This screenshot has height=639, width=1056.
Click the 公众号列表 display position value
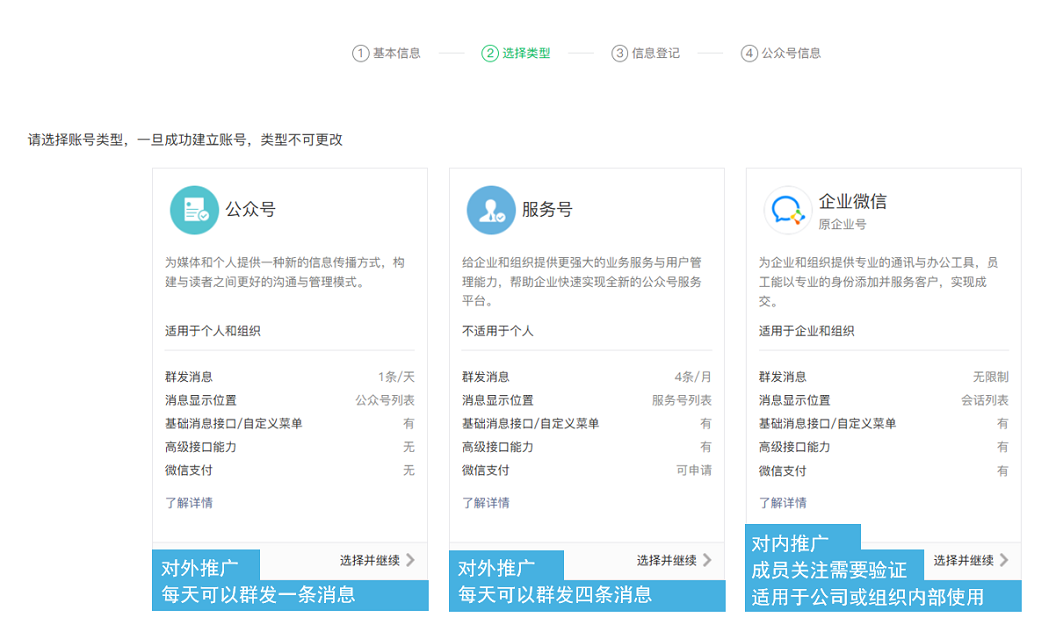pos(385,401)
